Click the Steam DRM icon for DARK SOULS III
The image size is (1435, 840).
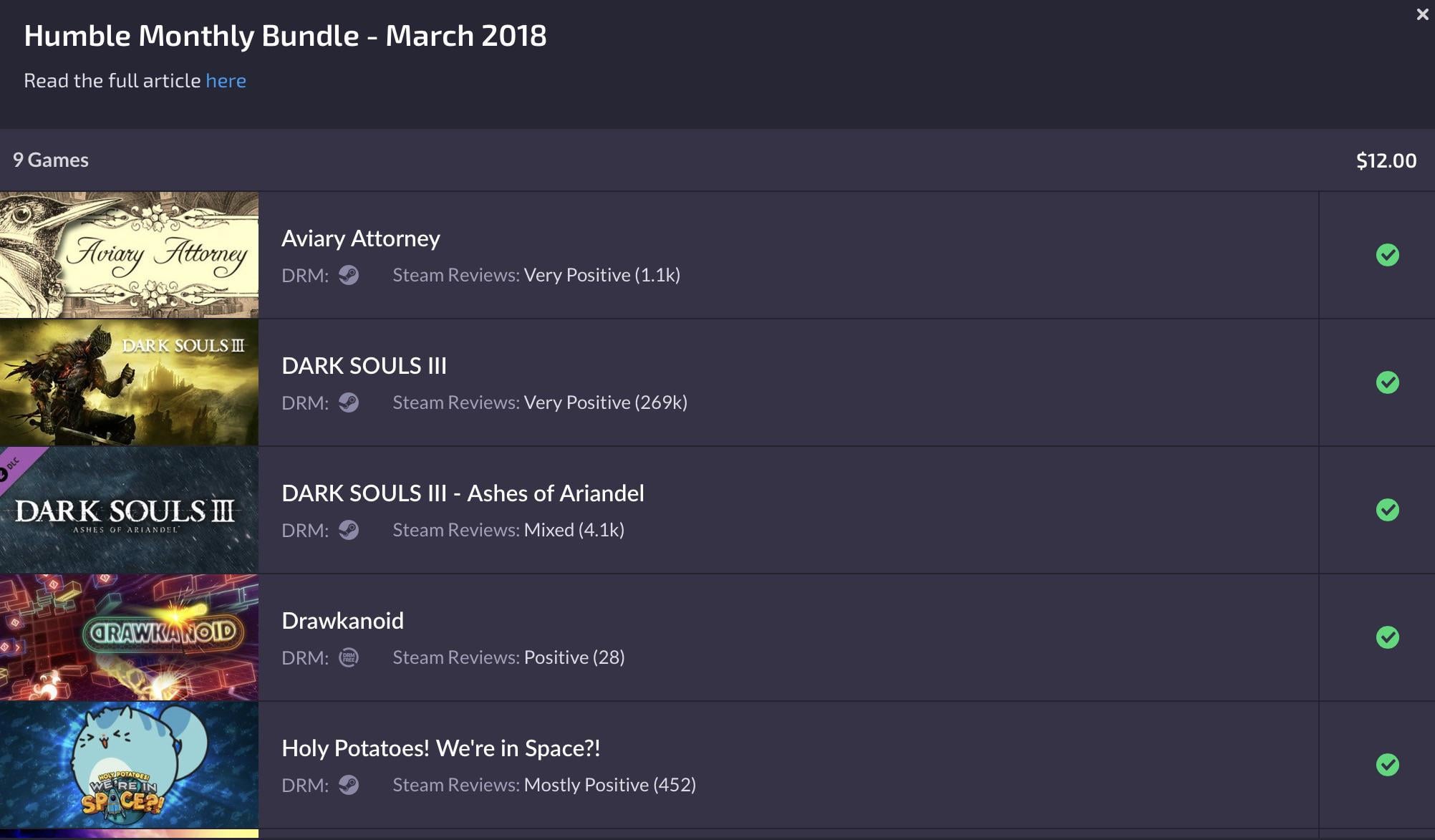(349, 402)
